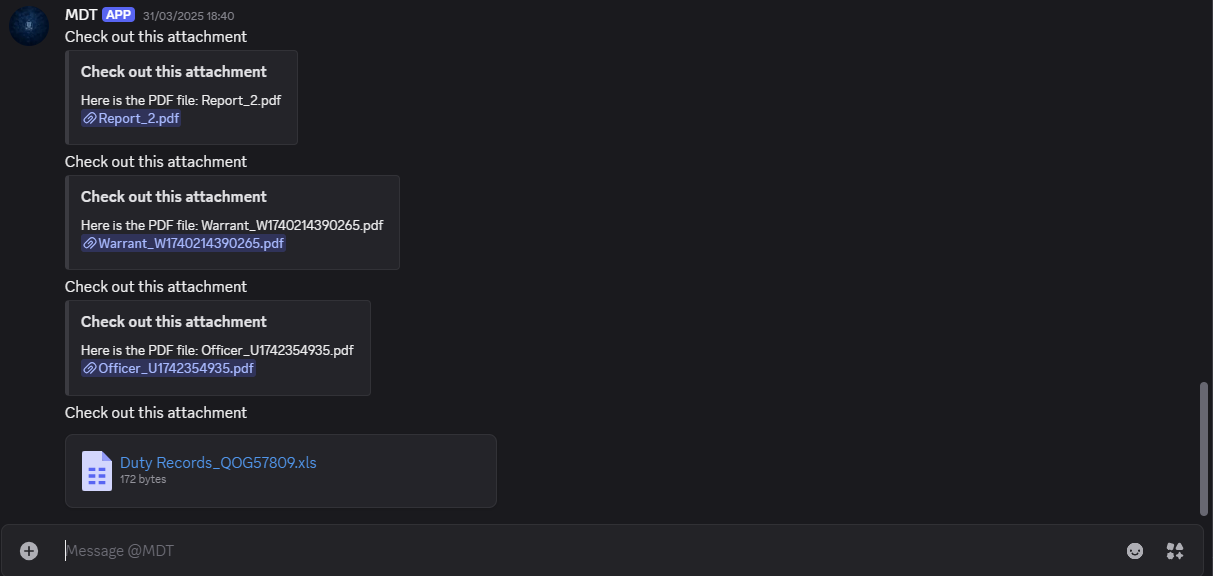Open the MDT bot avatar
1213x576 pixels.
coord(28,25)
